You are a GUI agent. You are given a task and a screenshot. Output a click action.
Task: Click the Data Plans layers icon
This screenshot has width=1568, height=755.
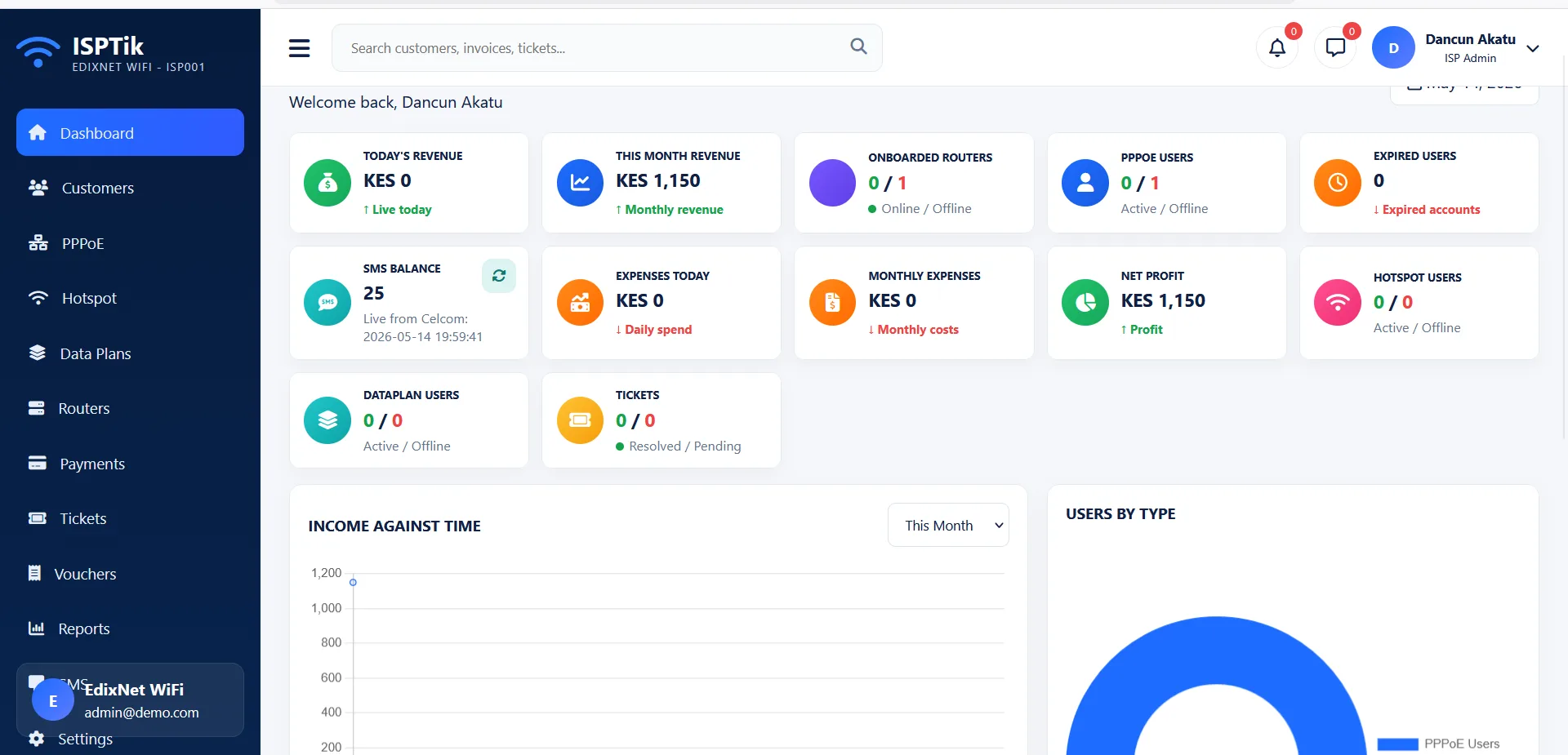point(37,353)
